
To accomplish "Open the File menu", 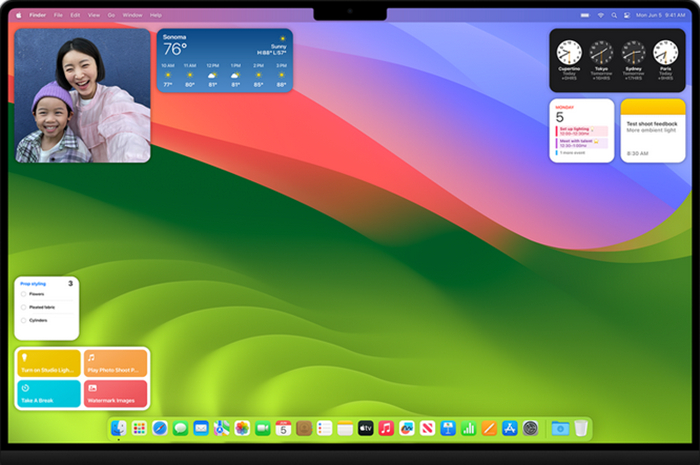I will coord(58,15).
